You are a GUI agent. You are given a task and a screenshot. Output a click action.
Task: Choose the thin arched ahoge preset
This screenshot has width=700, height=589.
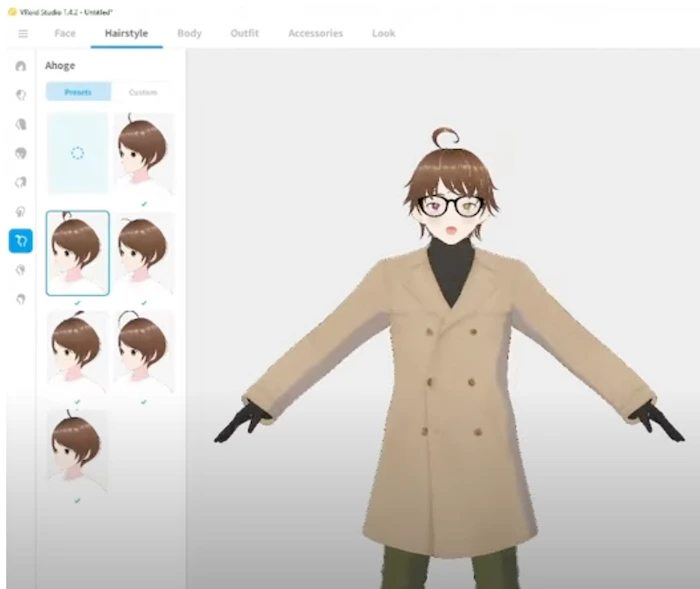pyautogui.click(x=144, y=253)
